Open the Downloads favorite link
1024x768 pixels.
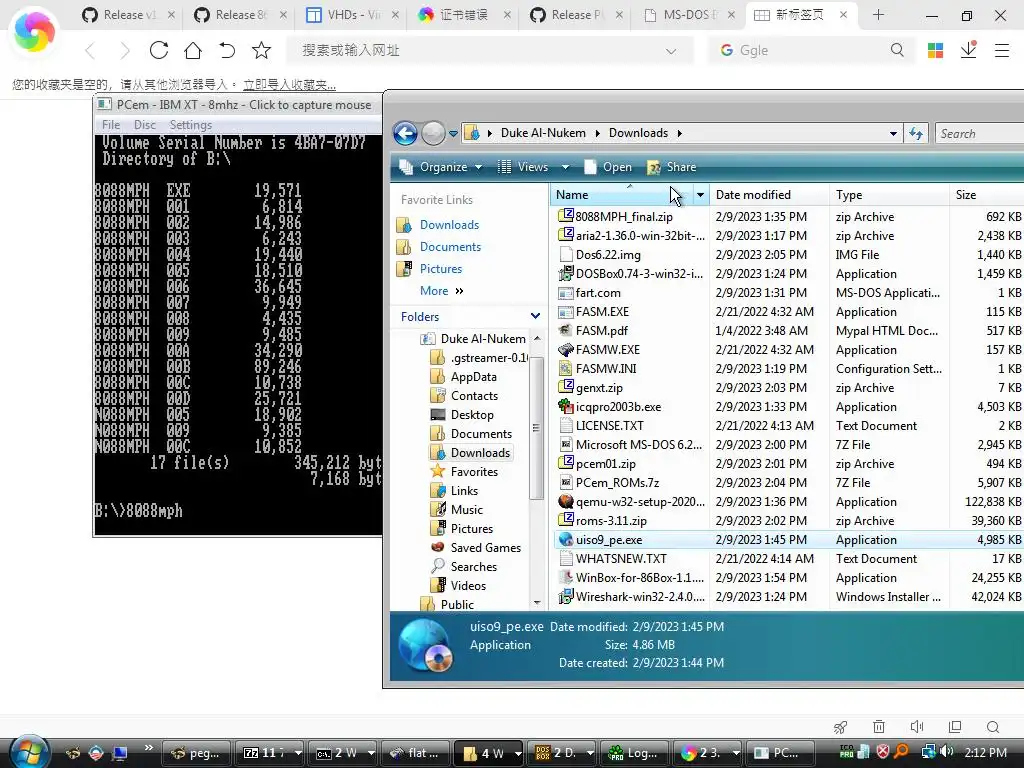pos(449,225)
